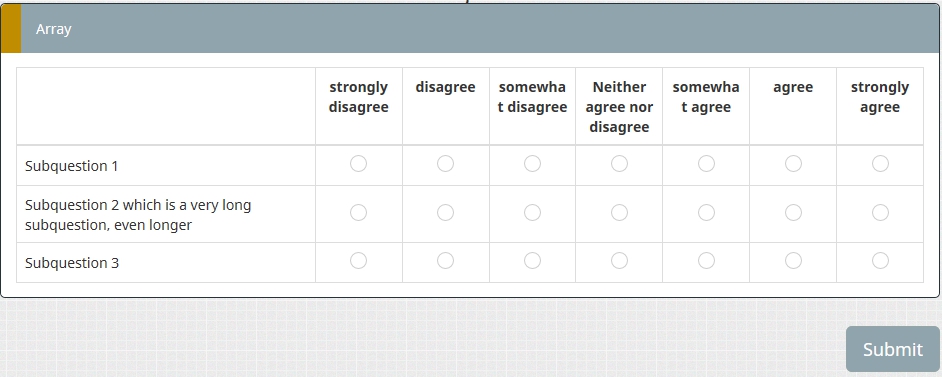Pick Neither agree nor disagree for Subquestion 2
942x377 pixels.
[619, 213]
